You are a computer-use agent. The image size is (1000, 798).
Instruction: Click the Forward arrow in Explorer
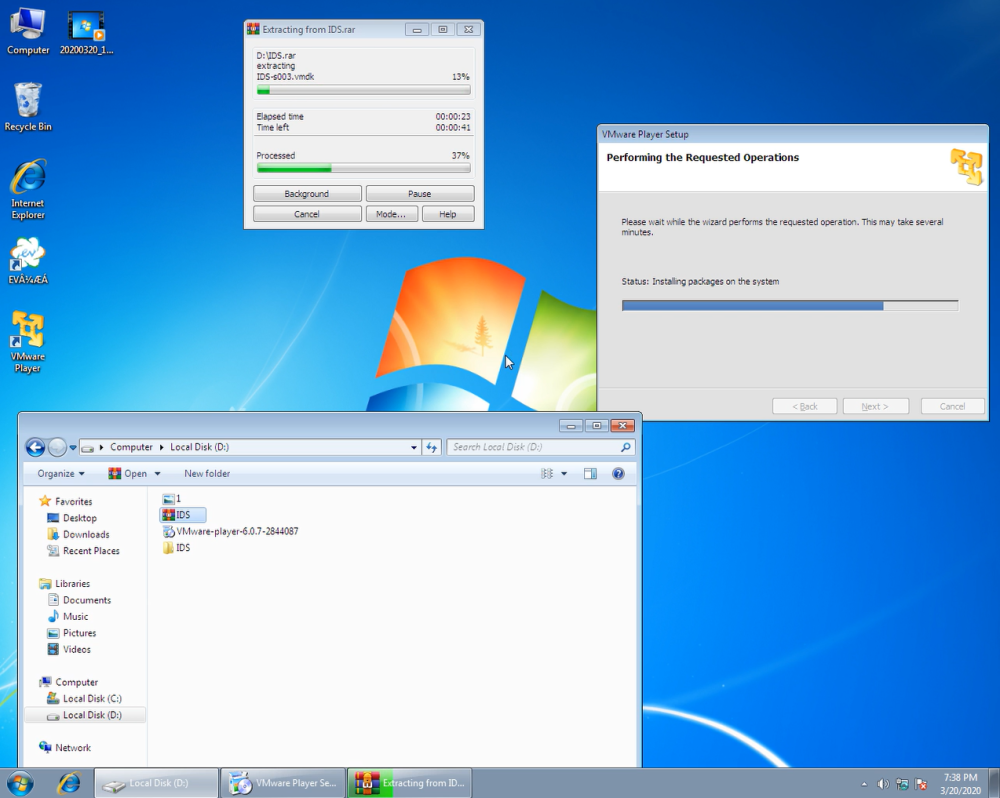[57, 447]
